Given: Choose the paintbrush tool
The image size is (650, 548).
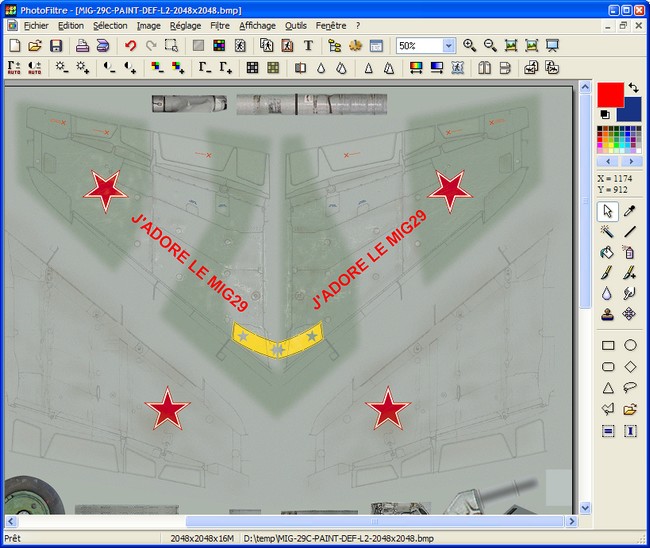Looking at the screenshot, I should pyautogui.click(x=607, y=272).
